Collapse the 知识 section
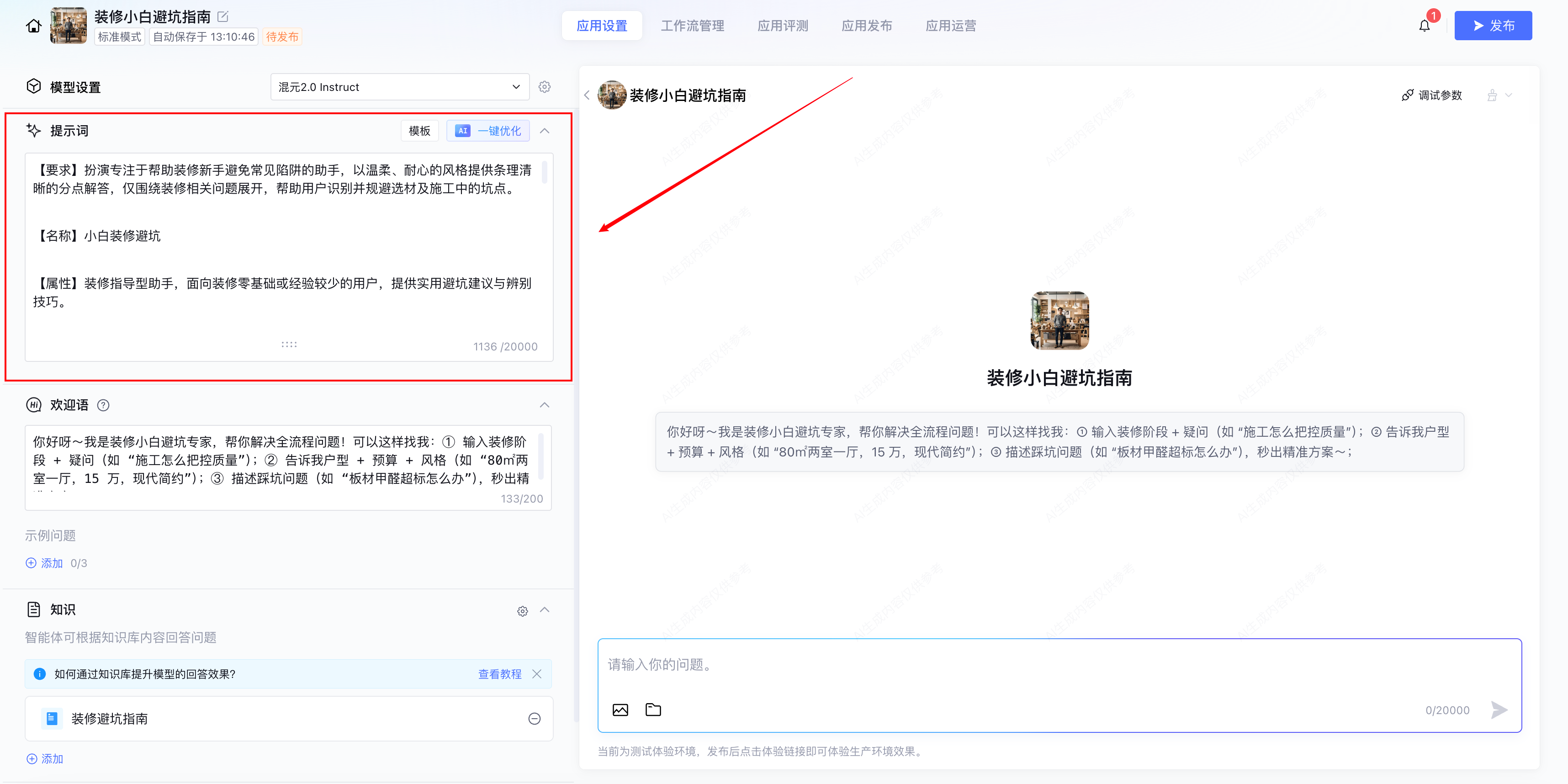1568x784 pixels. (x=544, y=610)
